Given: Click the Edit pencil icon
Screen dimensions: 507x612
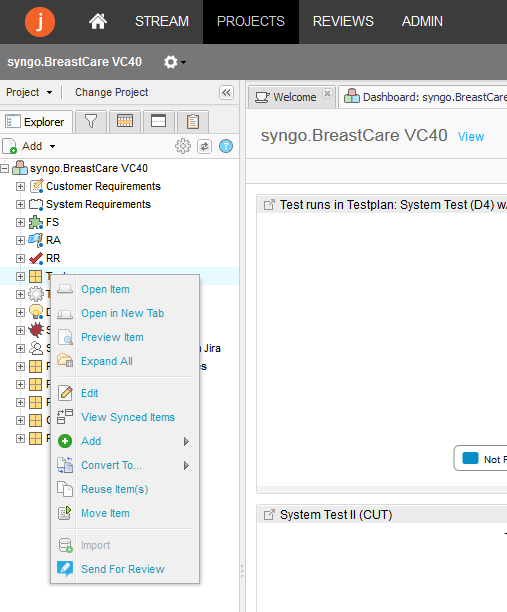Looking at the screenshot, I should [65, 393].
